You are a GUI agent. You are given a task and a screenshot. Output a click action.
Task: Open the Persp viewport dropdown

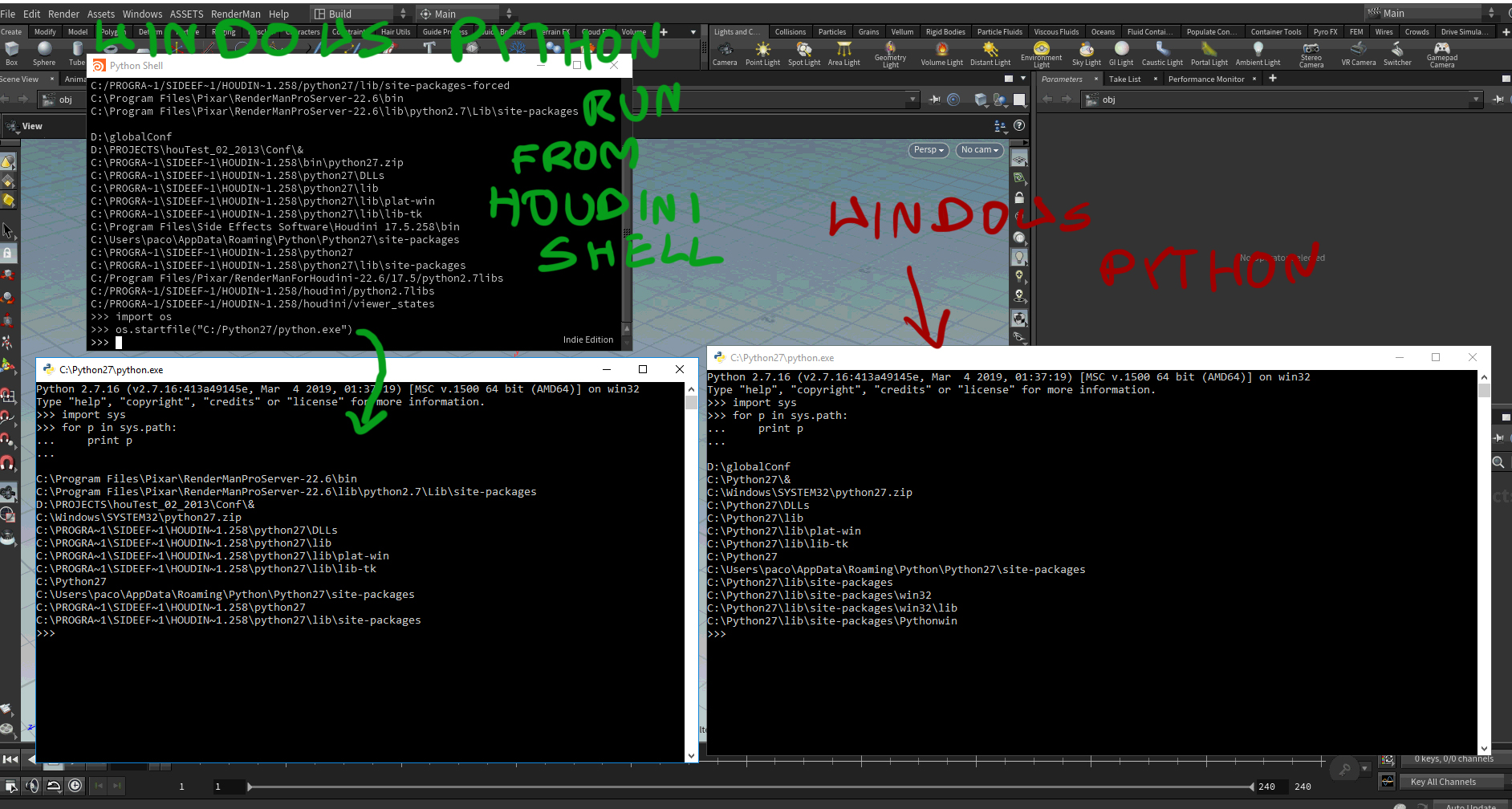click(929, 150)
